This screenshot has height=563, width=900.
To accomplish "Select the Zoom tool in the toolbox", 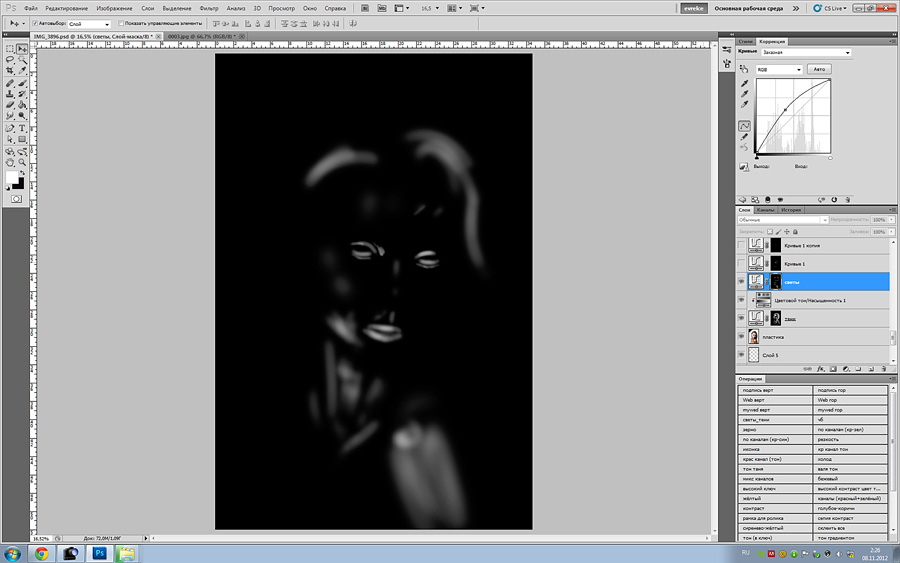I will [22, 163].
